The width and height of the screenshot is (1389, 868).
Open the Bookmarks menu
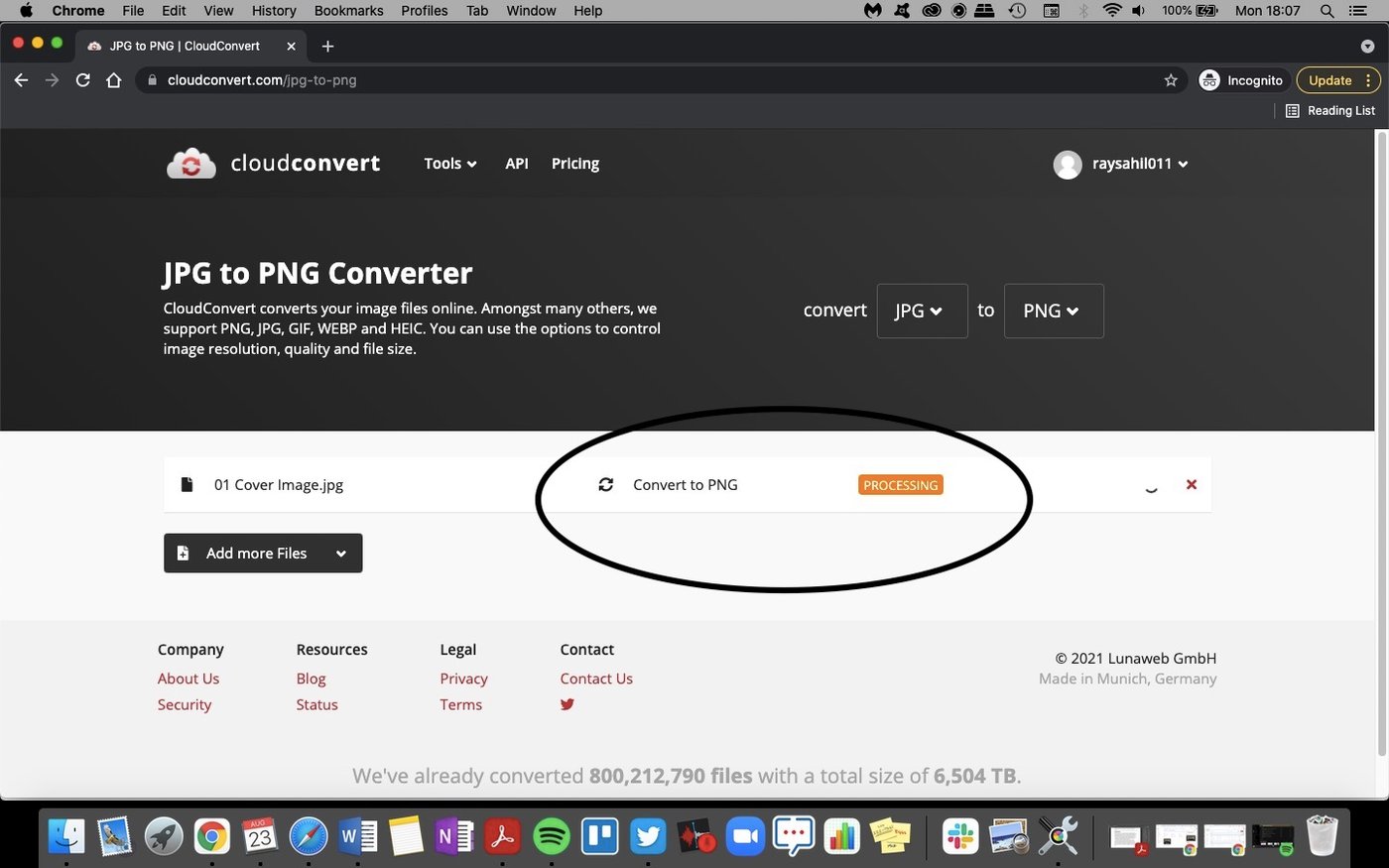click(349, 11)
